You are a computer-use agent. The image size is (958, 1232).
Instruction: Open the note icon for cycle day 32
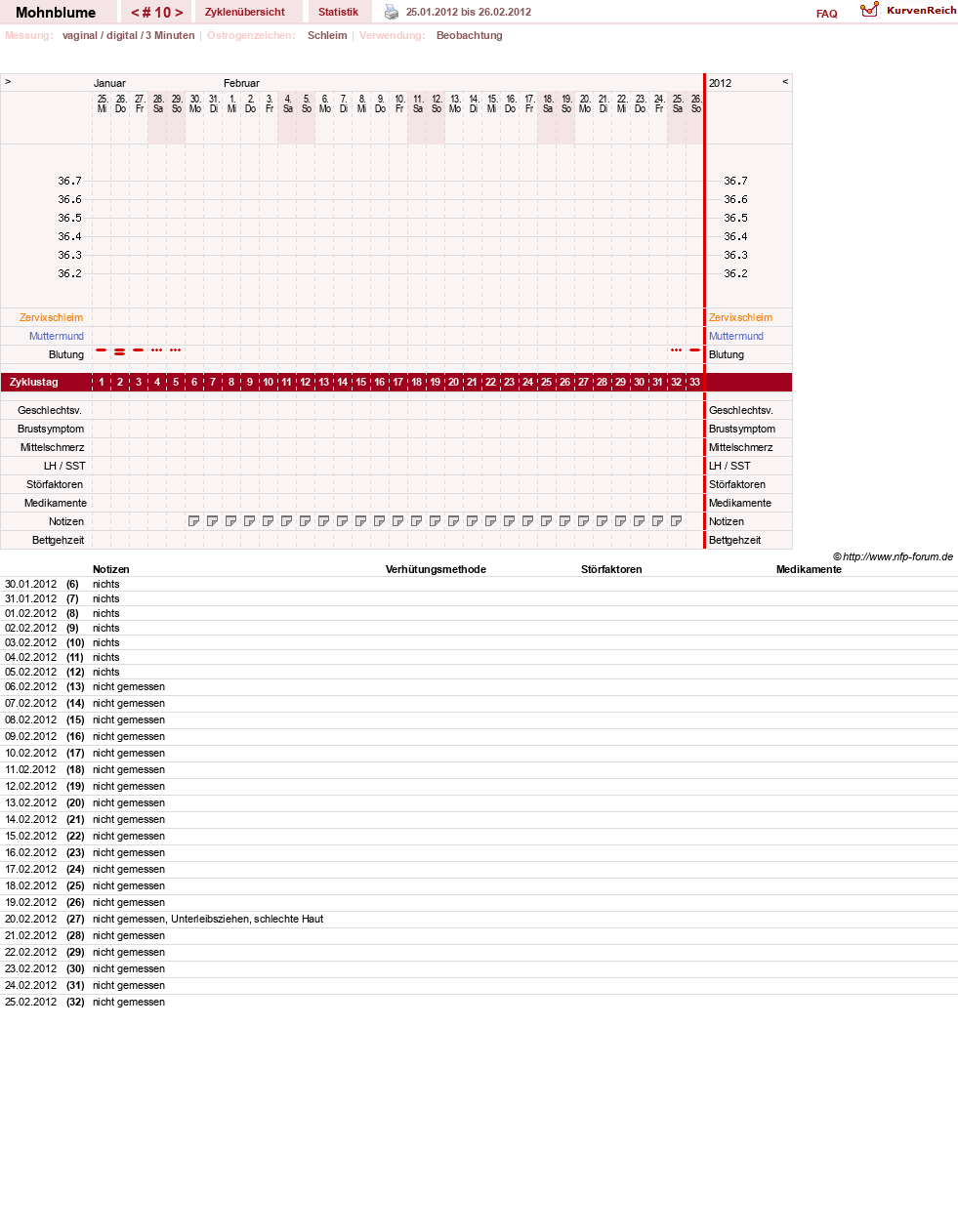tap(676, 521)
